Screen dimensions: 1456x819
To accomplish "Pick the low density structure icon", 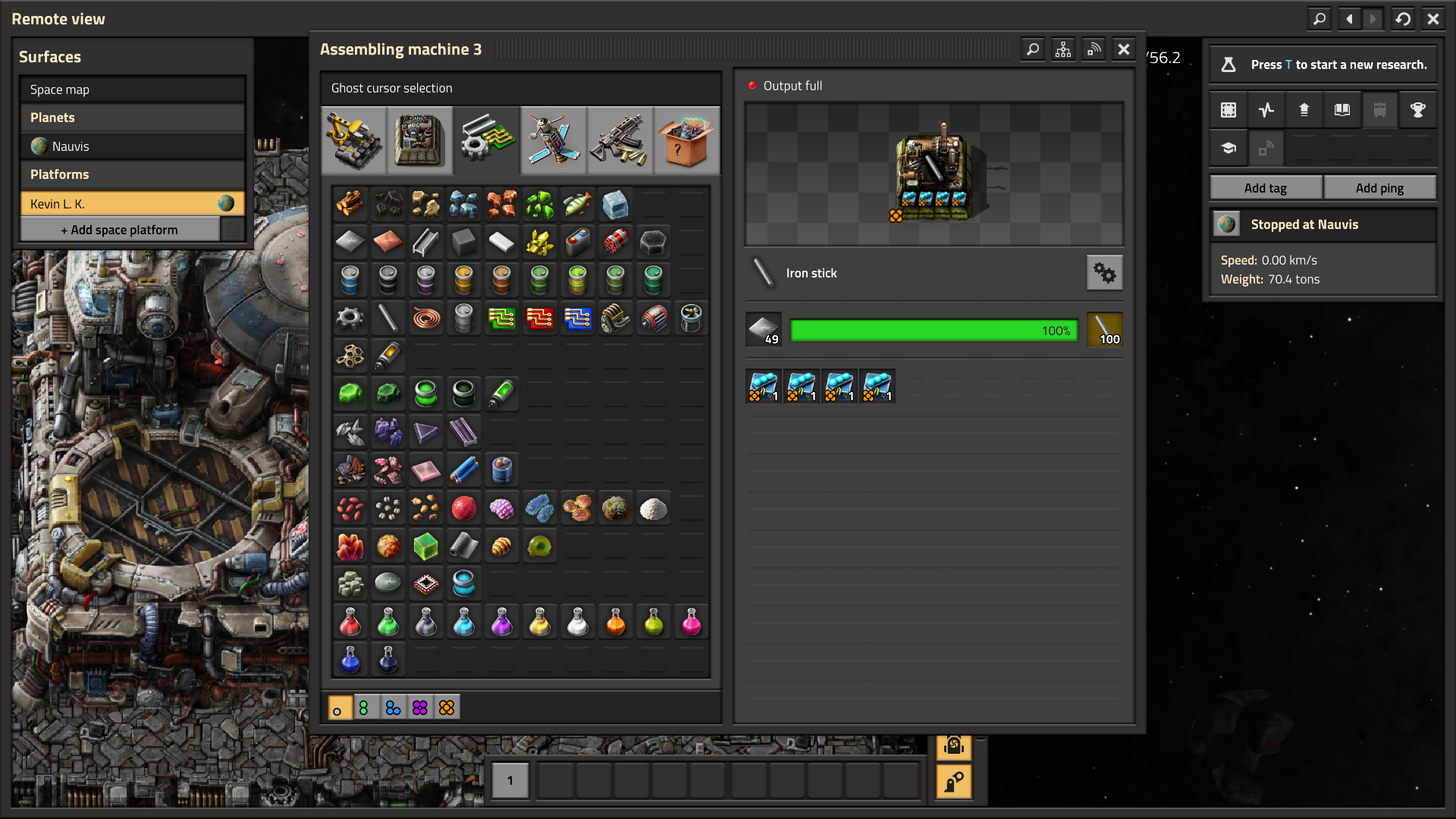I will pos(350,356).
